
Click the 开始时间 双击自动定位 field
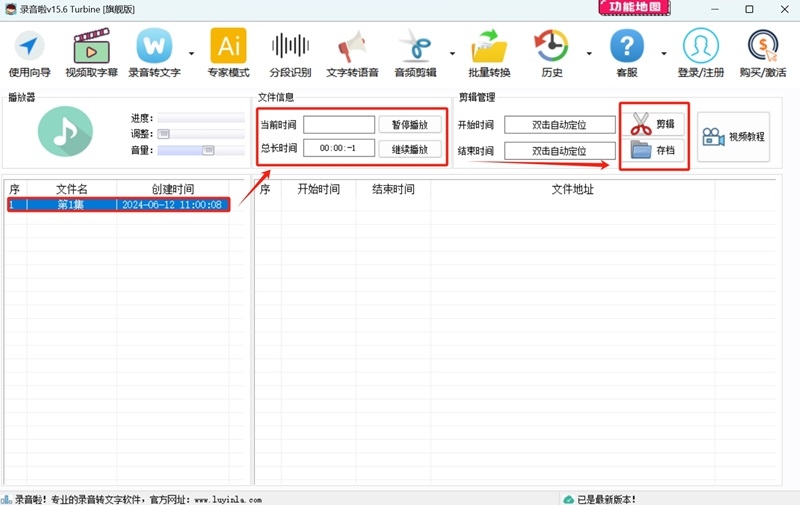pos(560,124)
